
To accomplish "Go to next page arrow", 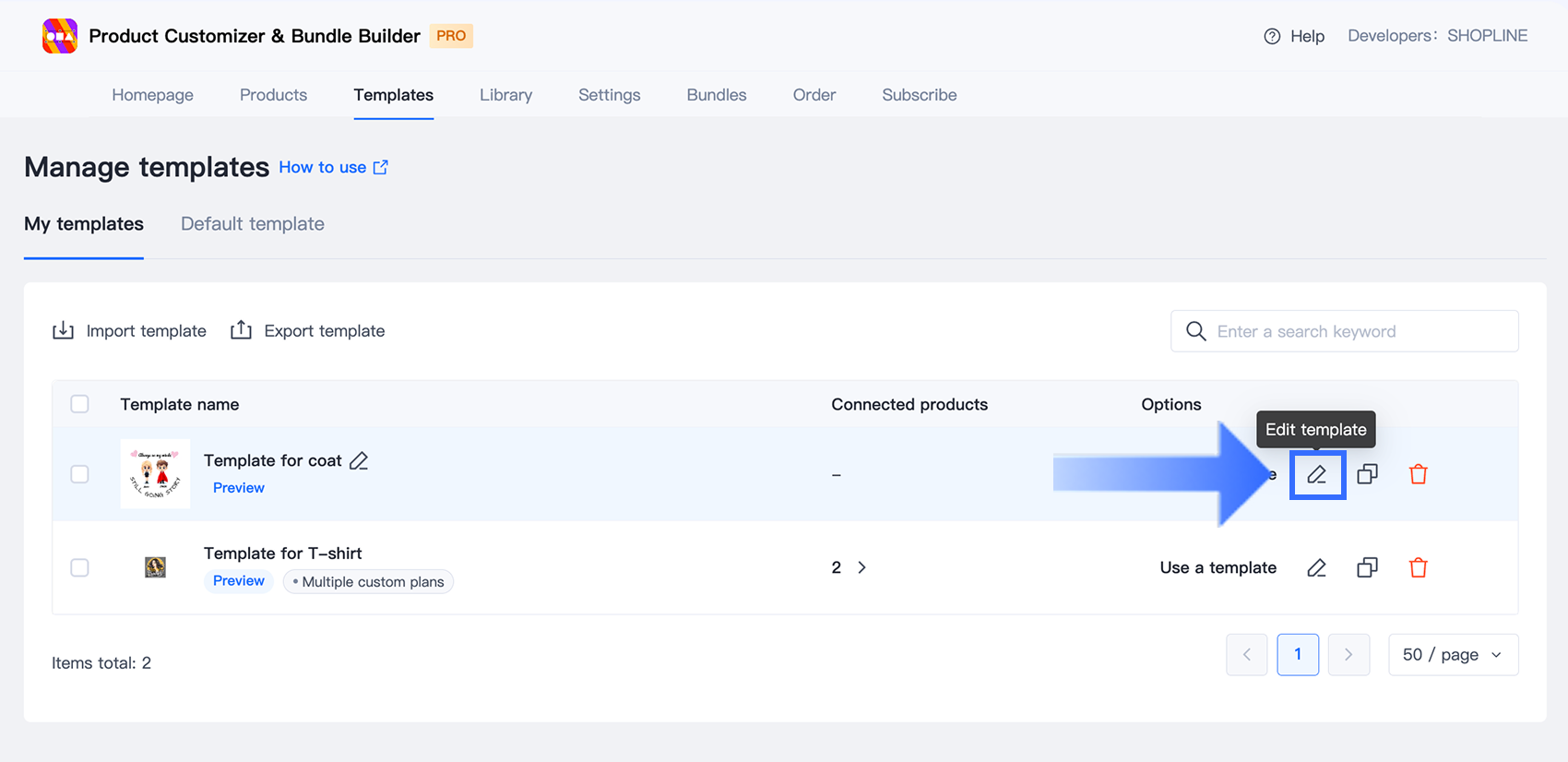I will pos(1348,655).
